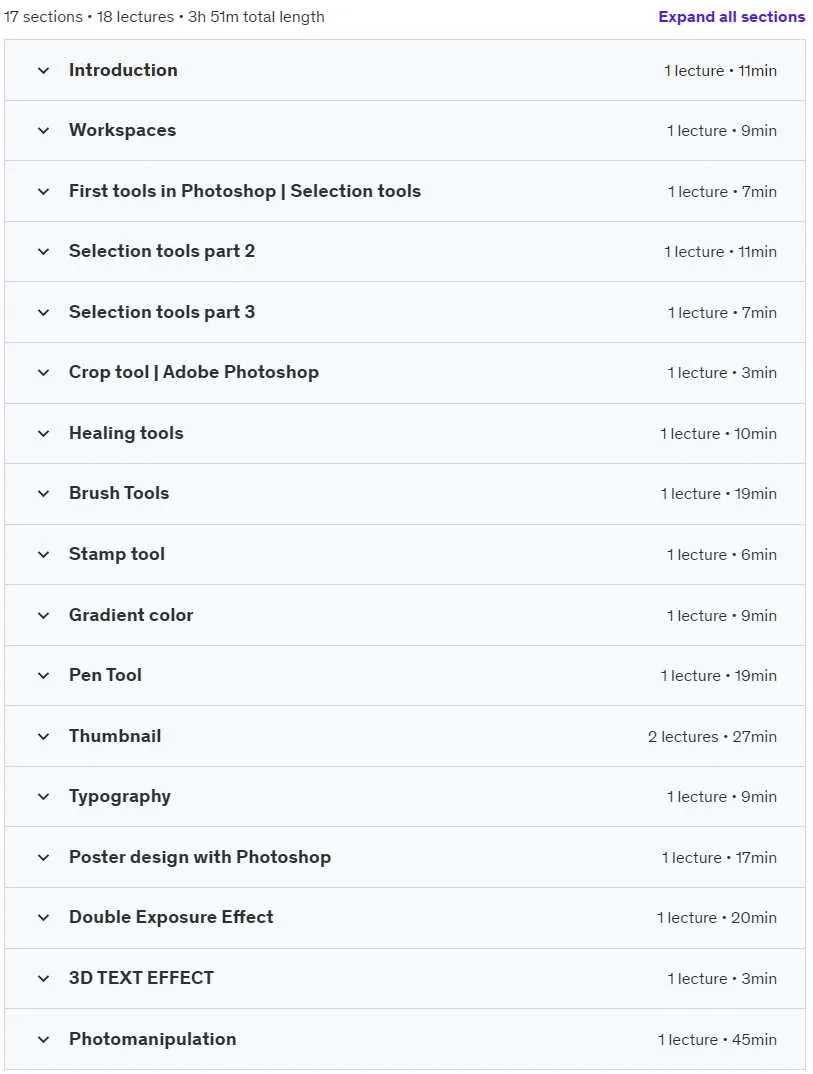This screenshot has width=813, height=1074.
Task: Select the Gradient color section heading
Action: coord(131,615)
